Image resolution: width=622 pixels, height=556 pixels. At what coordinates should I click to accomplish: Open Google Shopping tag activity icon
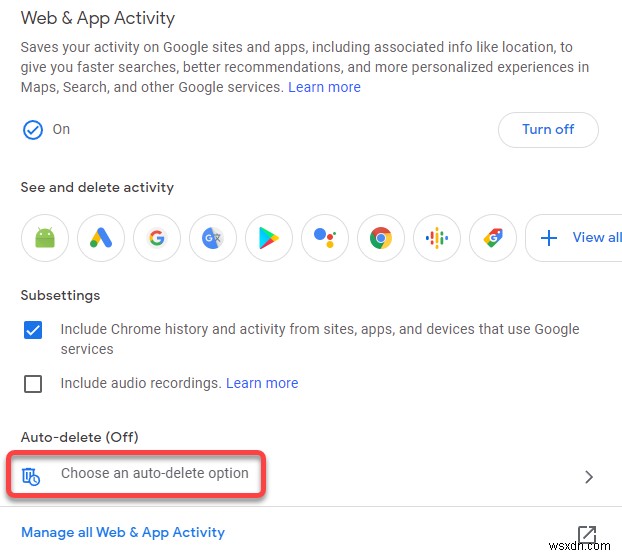click(493, 238)
